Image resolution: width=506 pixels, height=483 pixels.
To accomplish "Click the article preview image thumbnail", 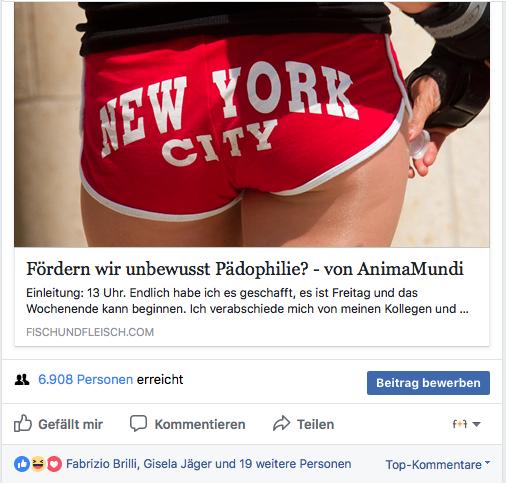I will point(252,124).
